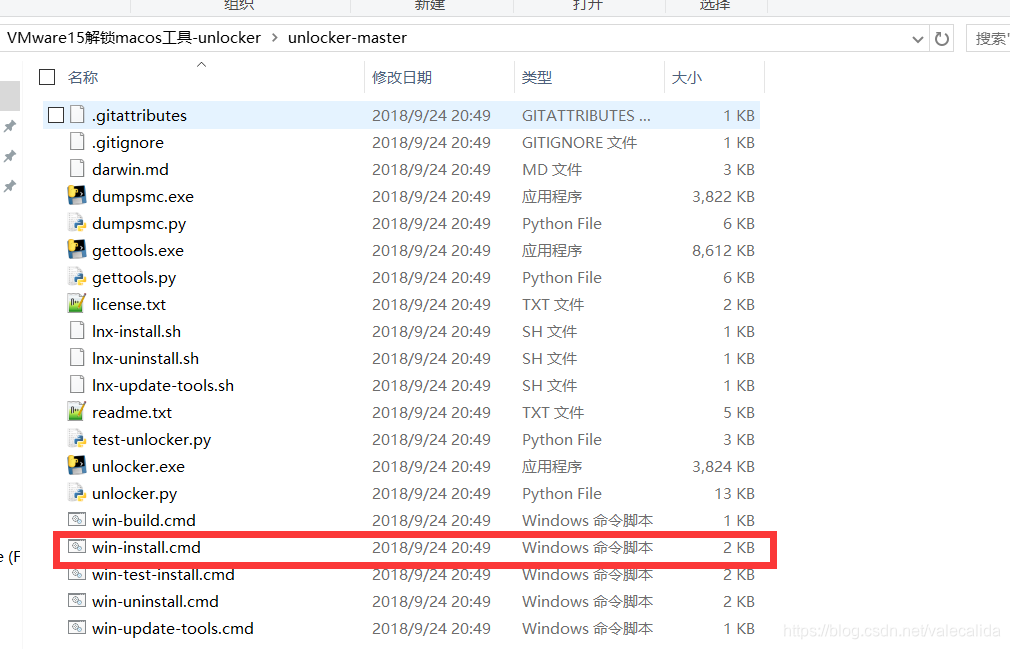Click the unlocker.py Python icon

coord(77,493)
